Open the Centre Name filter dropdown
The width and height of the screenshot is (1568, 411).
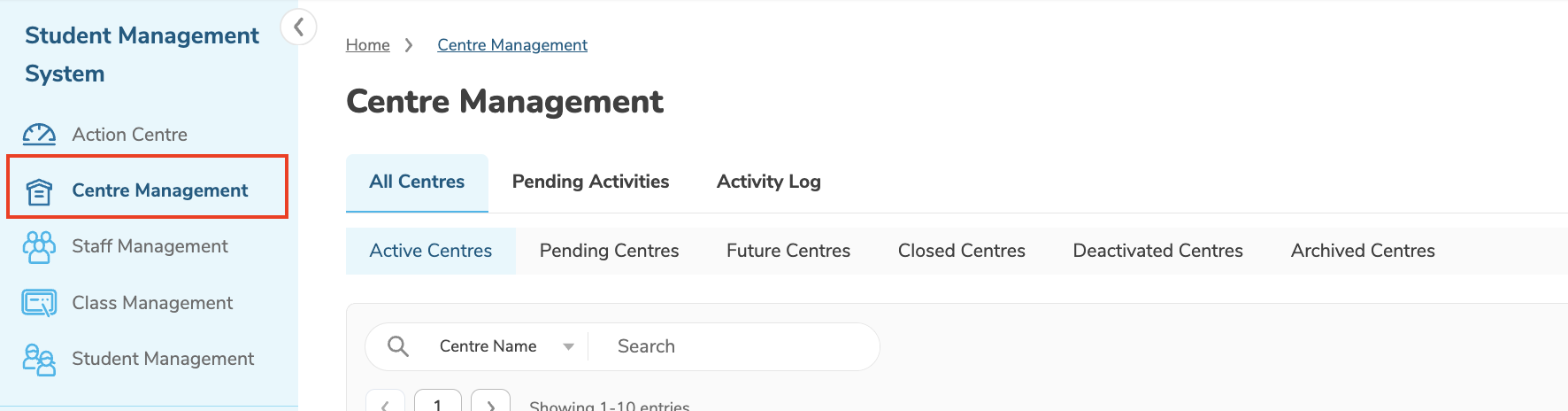pos(506,346)
